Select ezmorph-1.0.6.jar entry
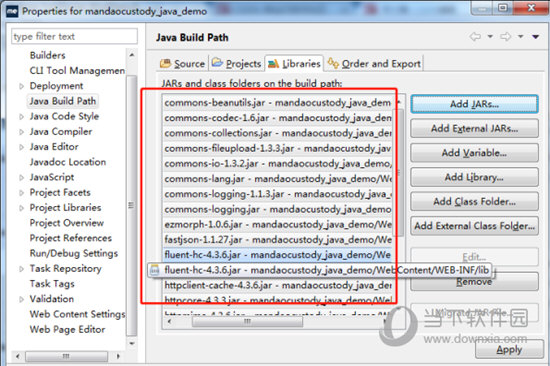The image size is (550, 366). [277, 224]
